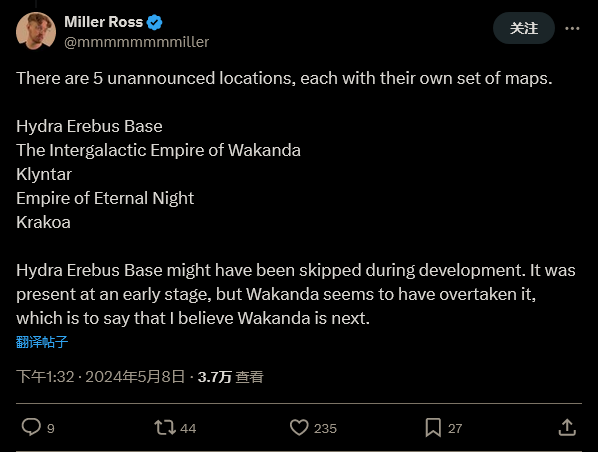Click the Miller Ross display name
This screenshot has width=598, height=452.
point(103,22)
